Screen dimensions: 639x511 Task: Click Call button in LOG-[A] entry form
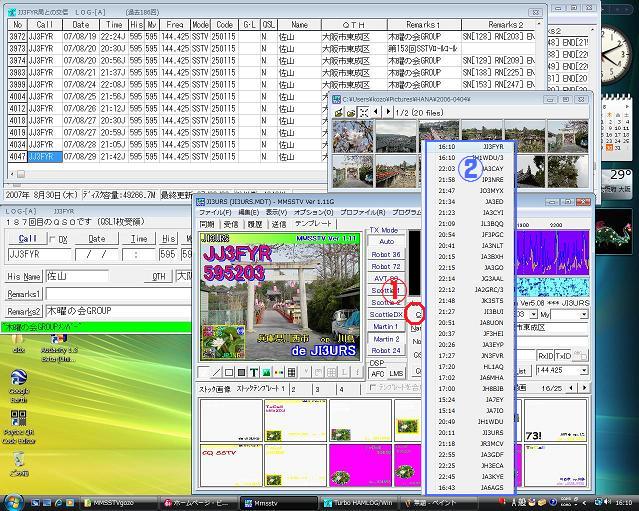tap(27, 239)
